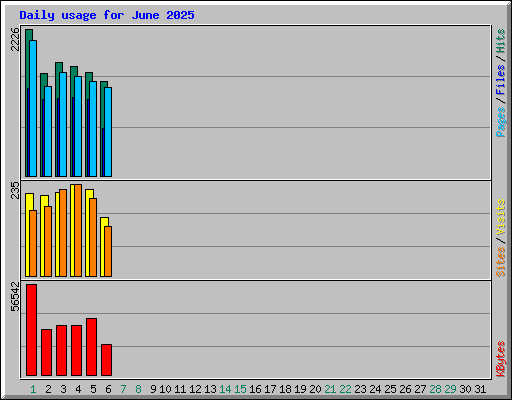
Task: Click the day 3 cyan pages bar
Action: tap(63, 124)
